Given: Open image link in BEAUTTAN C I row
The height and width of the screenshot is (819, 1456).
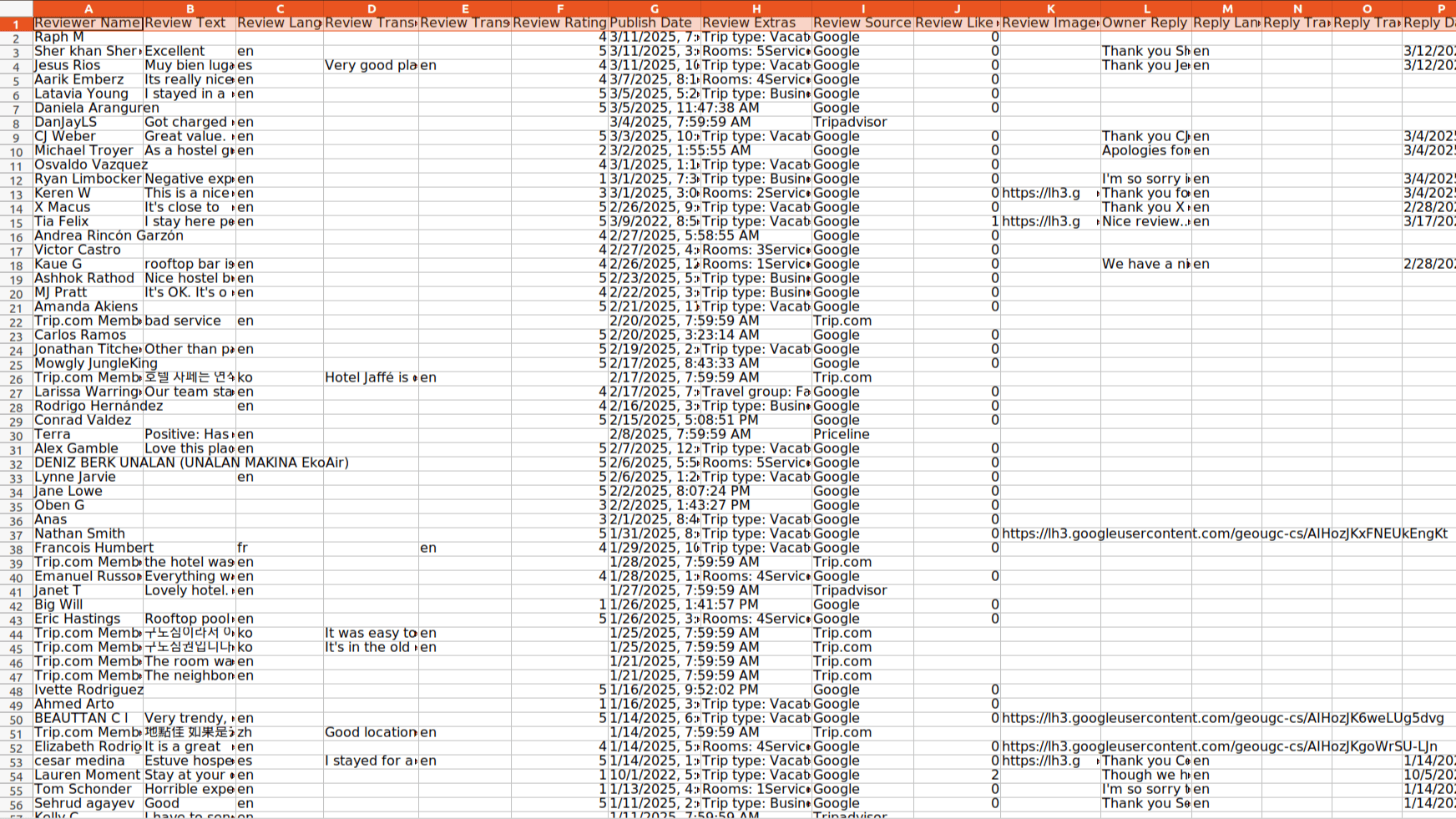Looking at the screenshot, I should (x=1223, y=718).
